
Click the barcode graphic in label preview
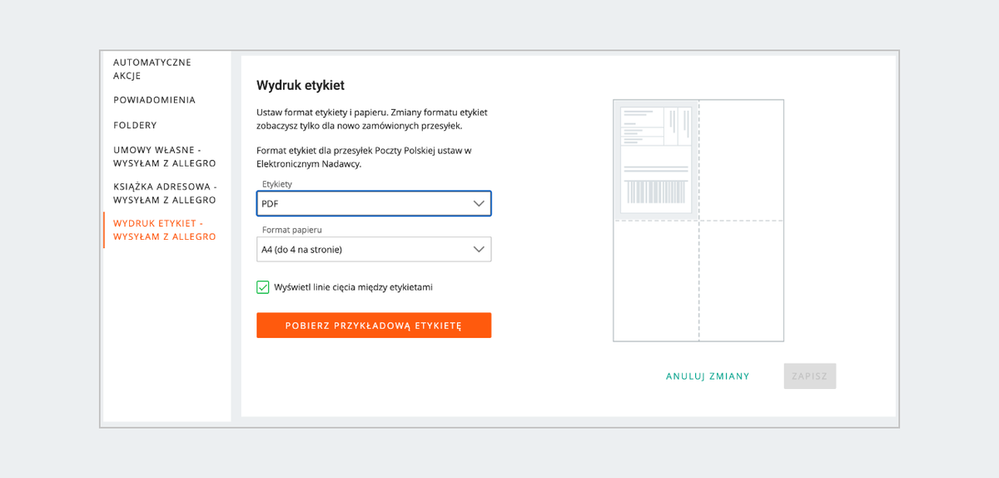656,191
